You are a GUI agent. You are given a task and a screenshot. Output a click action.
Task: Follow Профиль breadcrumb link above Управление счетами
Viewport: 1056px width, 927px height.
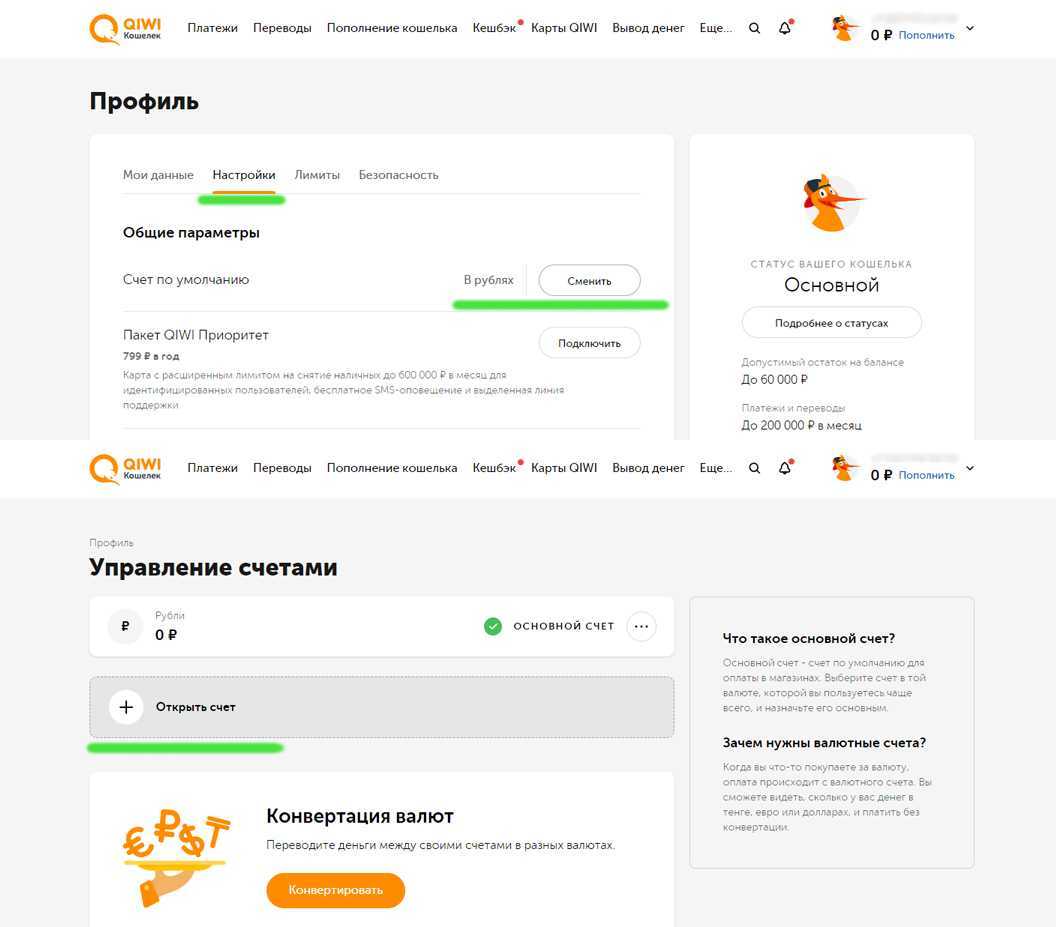111,543
